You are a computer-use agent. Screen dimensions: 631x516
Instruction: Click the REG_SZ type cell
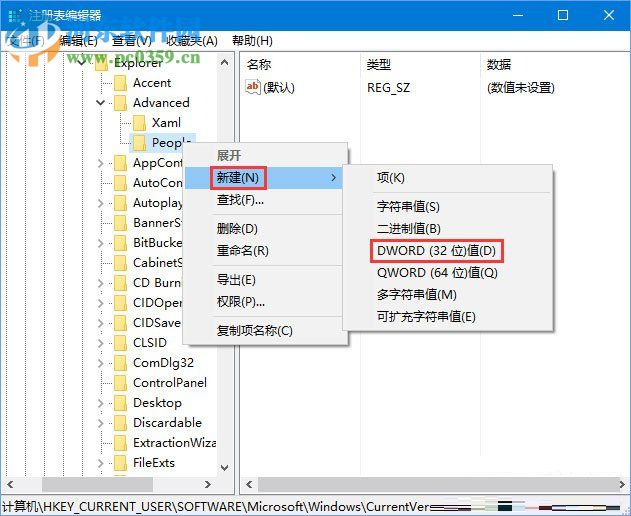tap(388, 88)
